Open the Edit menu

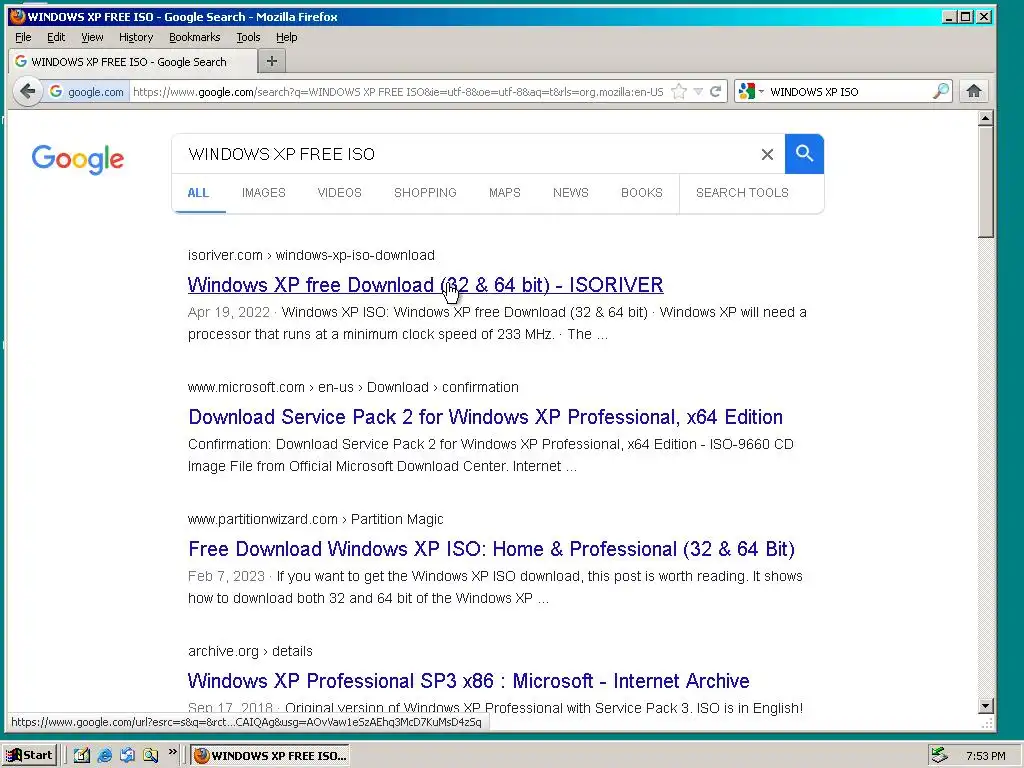56,37
